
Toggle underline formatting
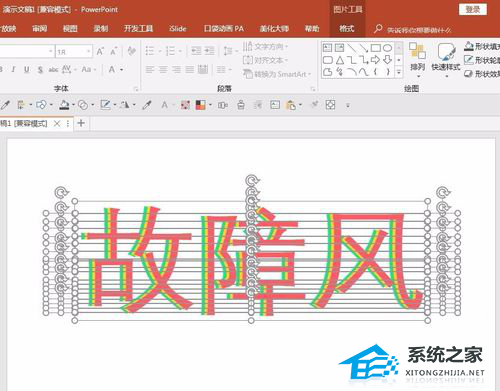click(x=27, y=69)
